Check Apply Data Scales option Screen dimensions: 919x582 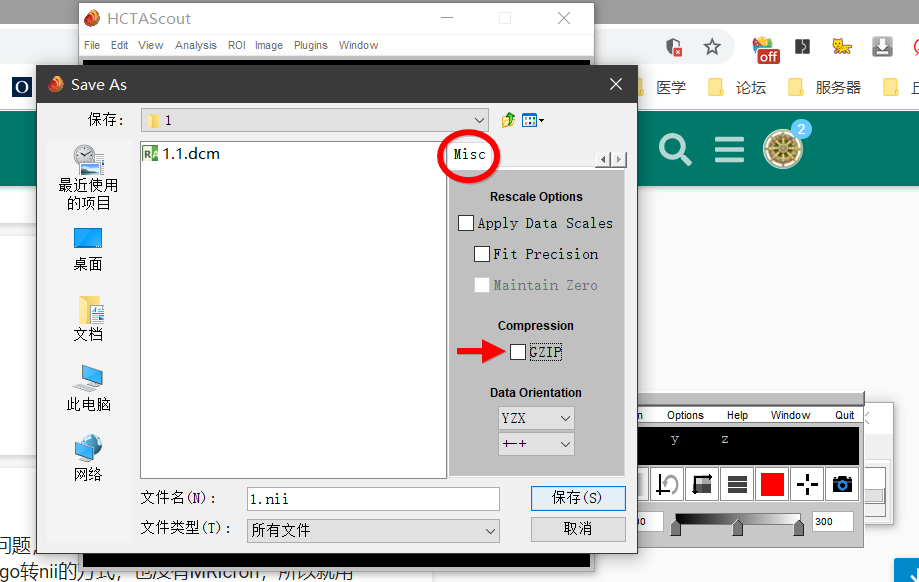tap(466, 223)
